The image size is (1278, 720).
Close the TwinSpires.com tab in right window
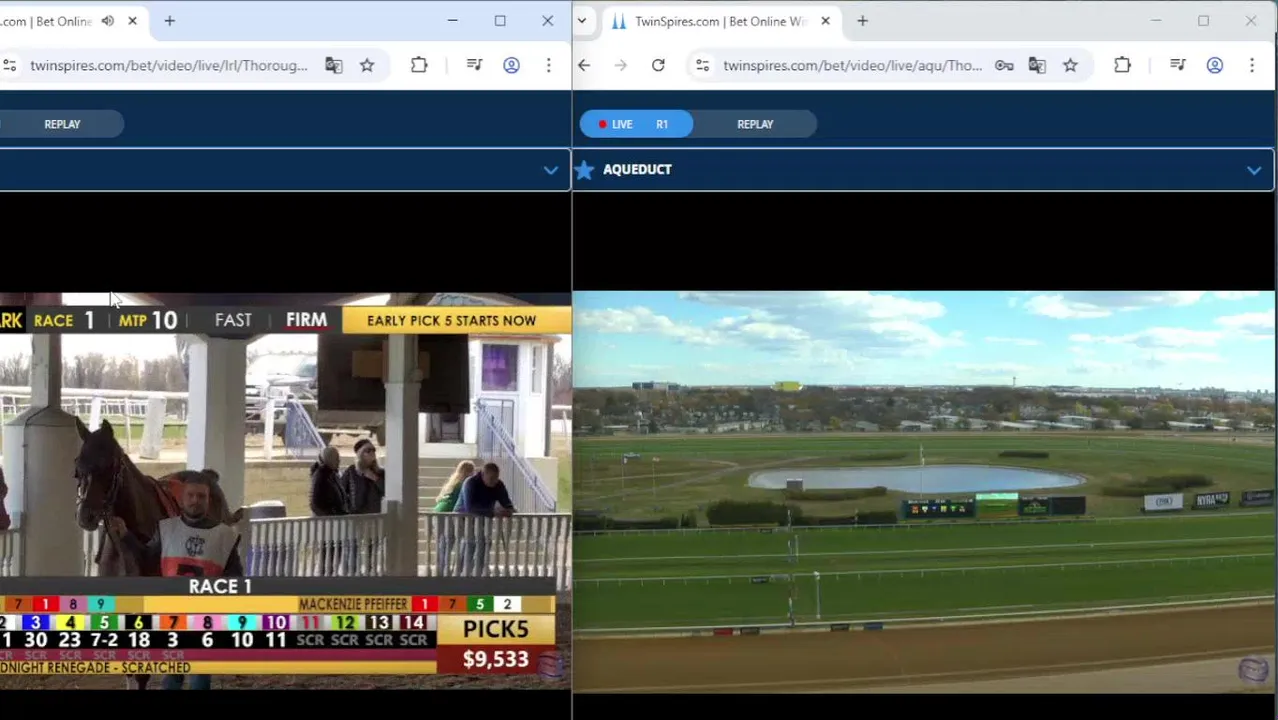point(825,21)
